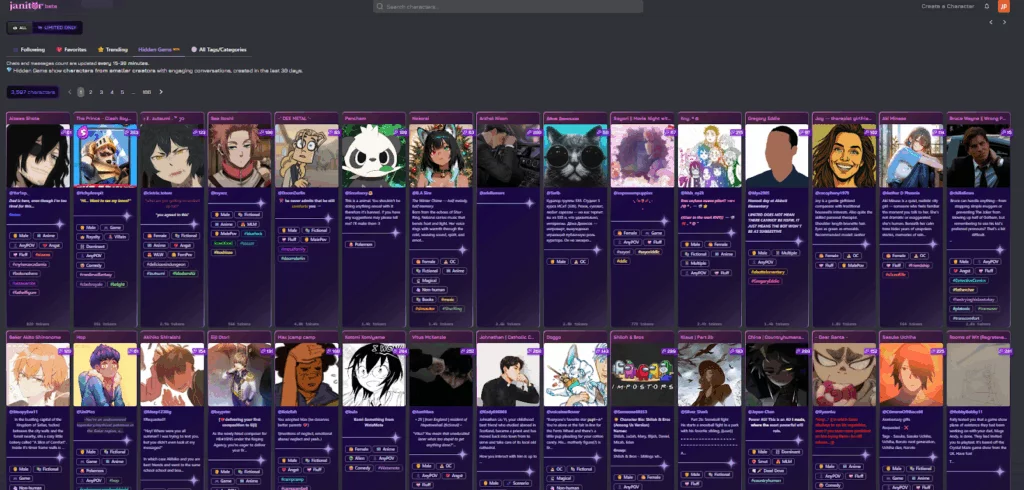Click the chat count badge on The Prince card
The height and width of the screenshot is (490, 1024).
[131, 133]
